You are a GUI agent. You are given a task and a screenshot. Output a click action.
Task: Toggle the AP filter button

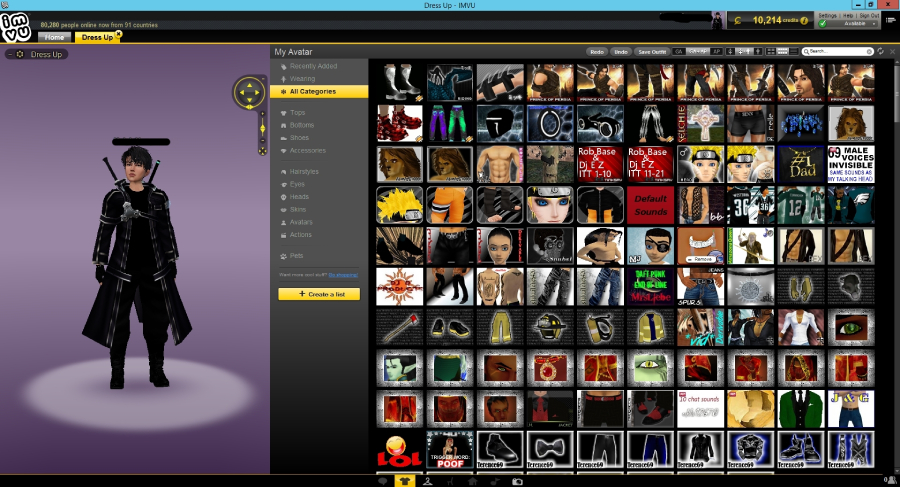(716, 52)
